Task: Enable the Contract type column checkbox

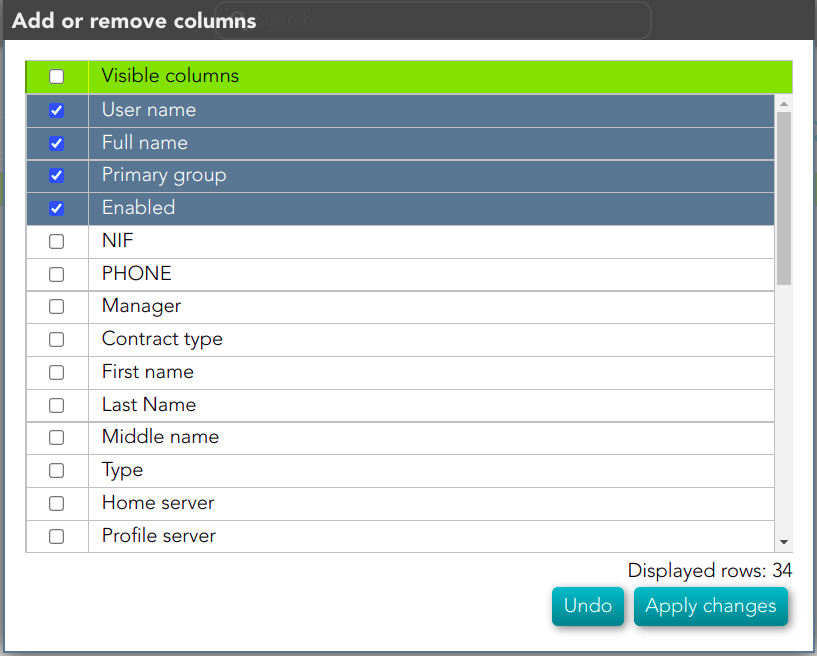Action: [x=56, y=339]
